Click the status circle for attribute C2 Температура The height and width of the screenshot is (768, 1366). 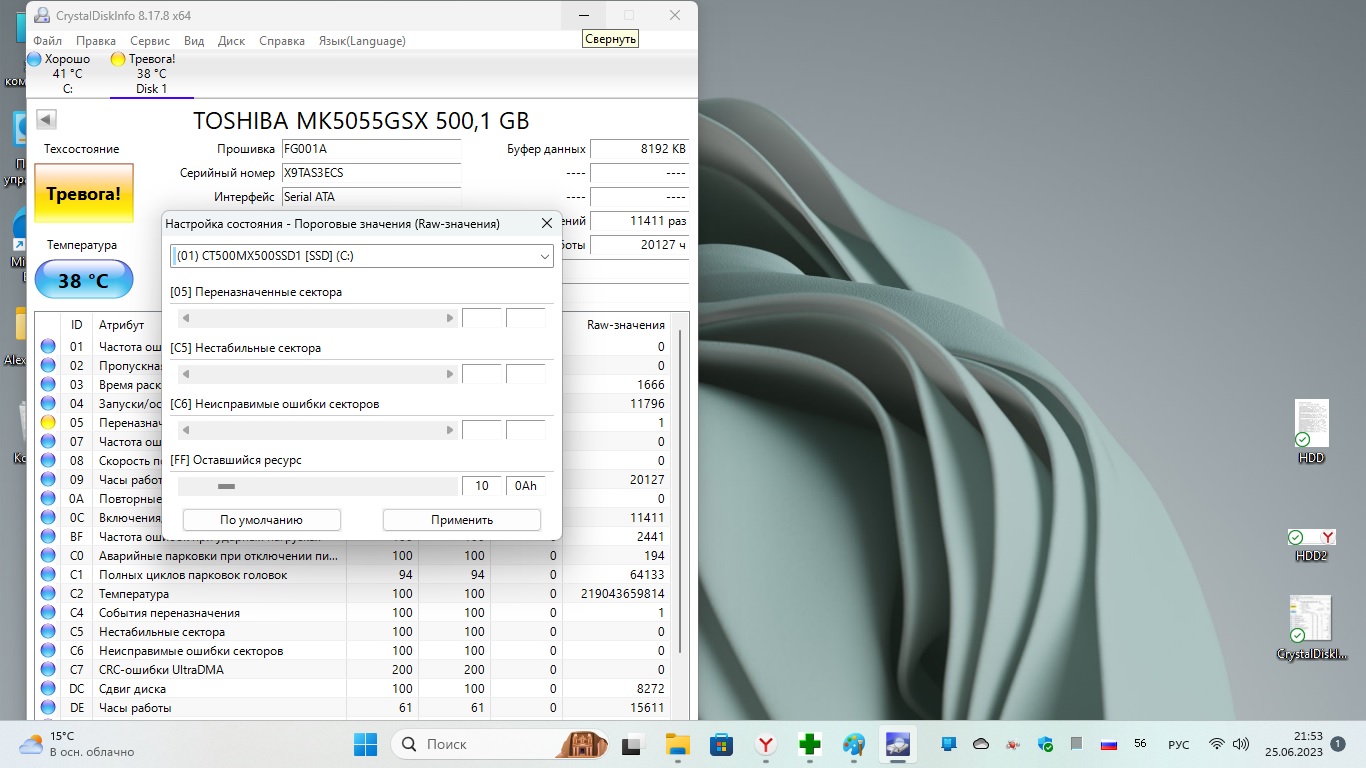click(48, 594)
